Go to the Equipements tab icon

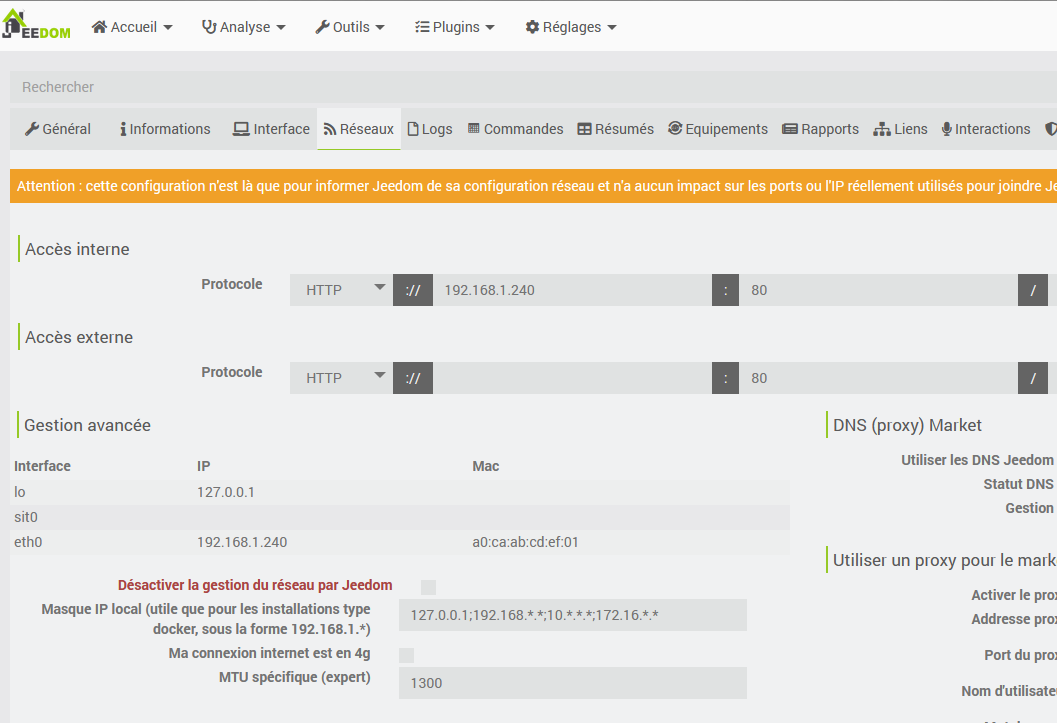675,128
